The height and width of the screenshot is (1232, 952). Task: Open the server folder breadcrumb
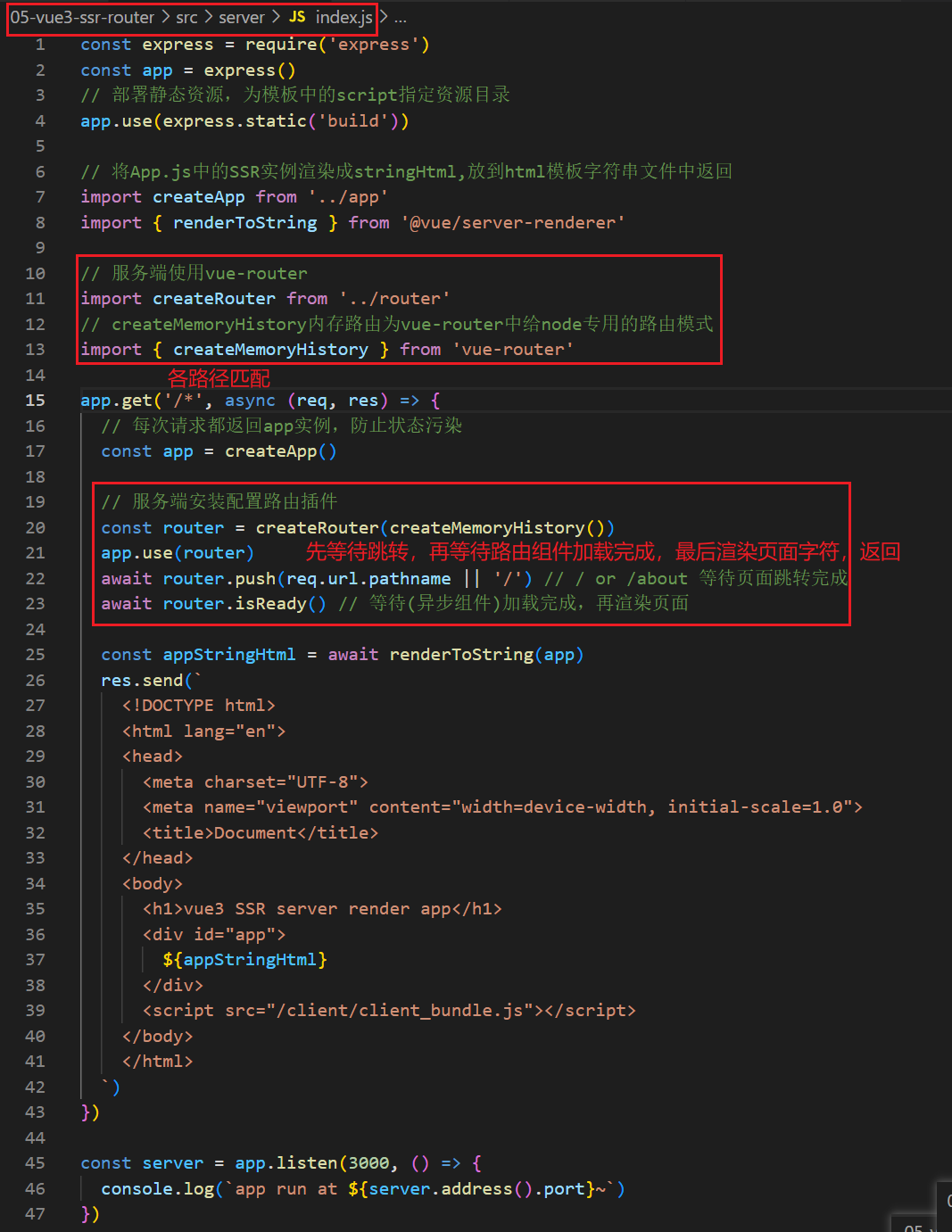tap(242, 17)
